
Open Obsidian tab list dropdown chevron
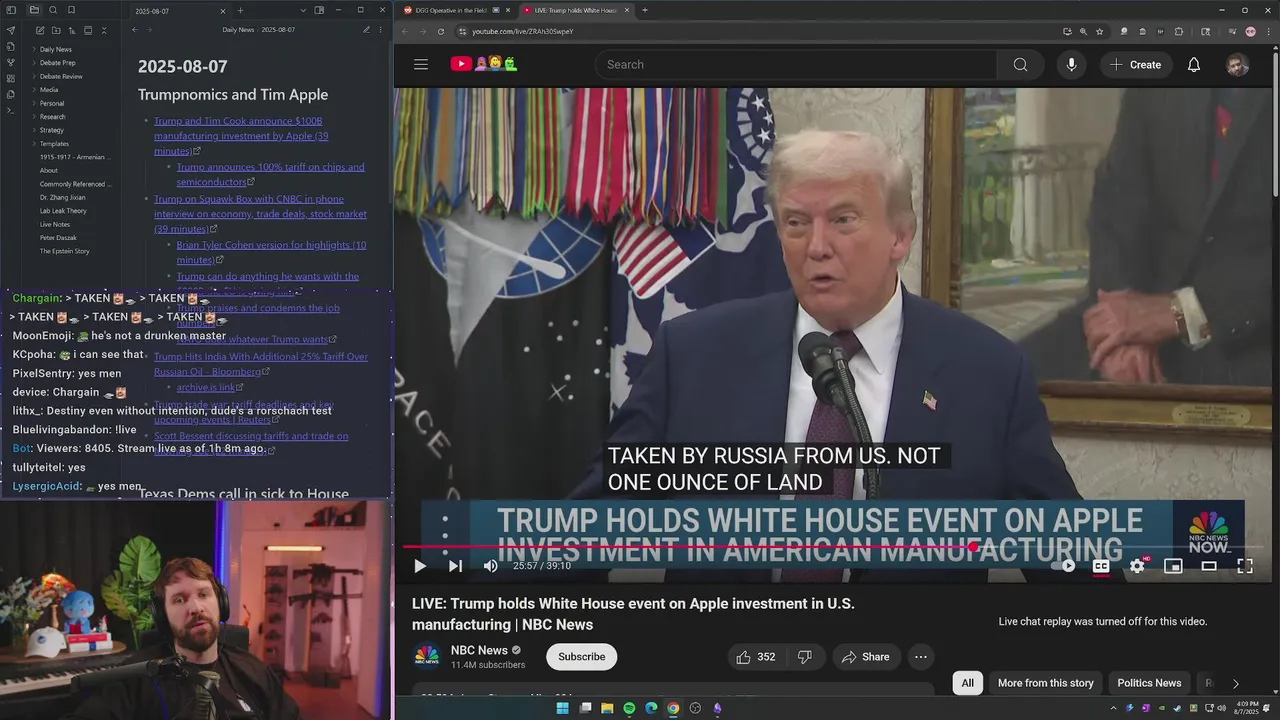303,10
